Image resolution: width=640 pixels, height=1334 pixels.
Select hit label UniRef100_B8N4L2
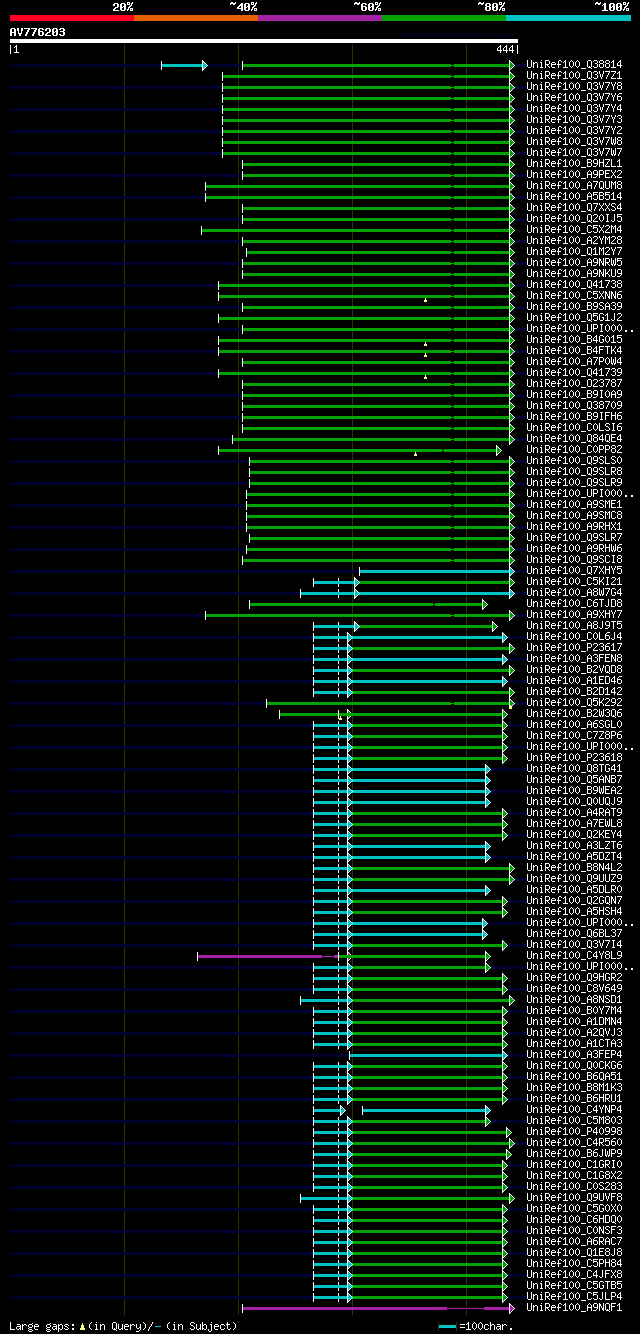pyautogui.click(x=574, y=867)
